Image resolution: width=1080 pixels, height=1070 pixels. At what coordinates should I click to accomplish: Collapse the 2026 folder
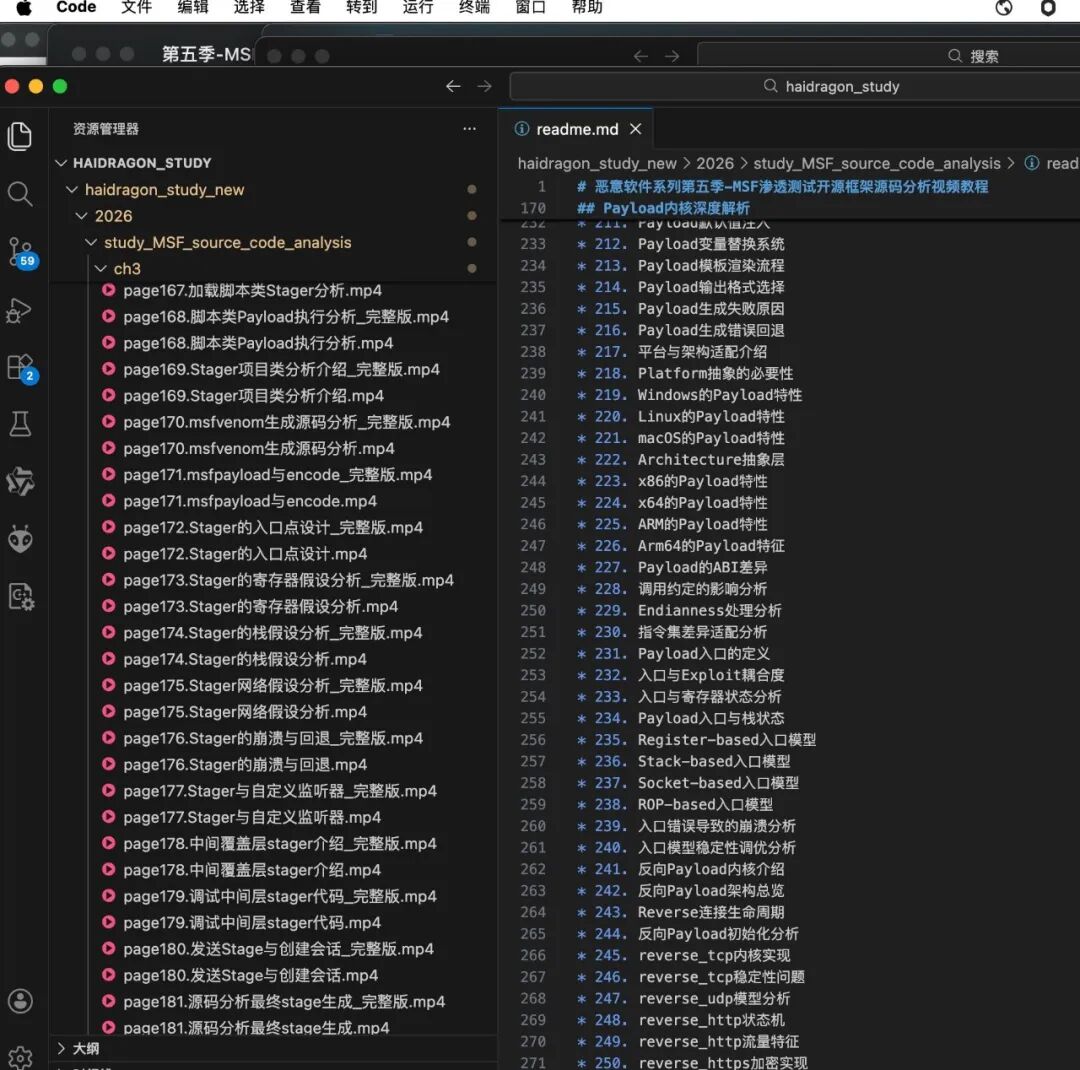click(x=81, y=216)
